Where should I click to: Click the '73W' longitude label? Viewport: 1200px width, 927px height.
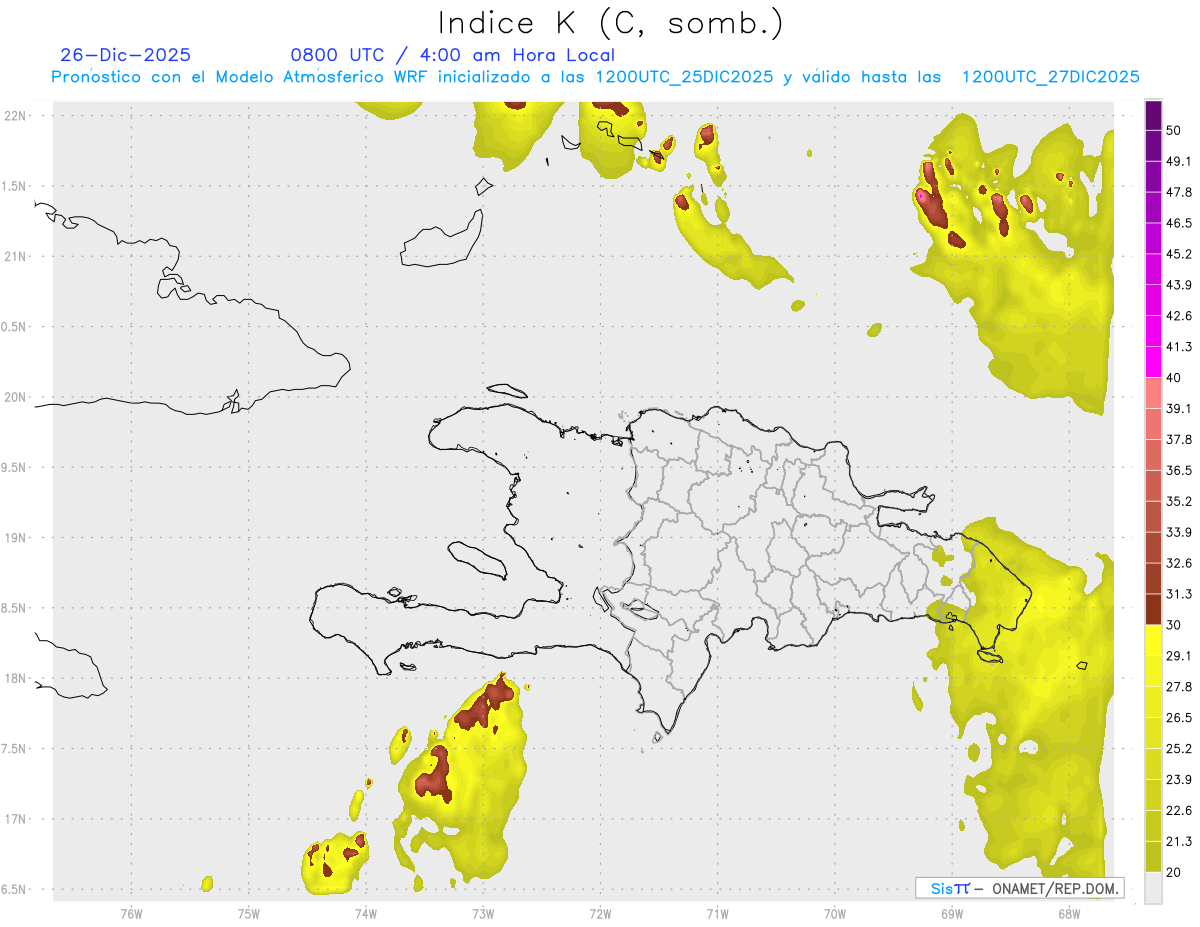click(483, 914)
